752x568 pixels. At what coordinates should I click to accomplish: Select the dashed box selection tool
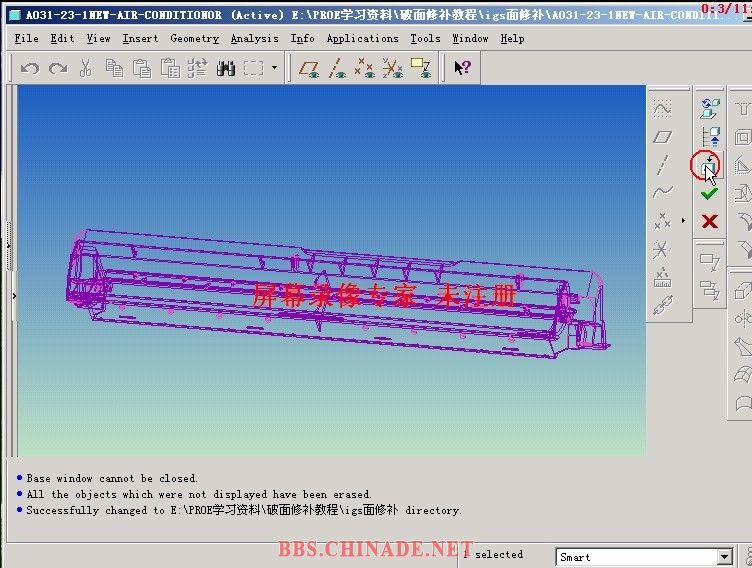pos(254,69)
